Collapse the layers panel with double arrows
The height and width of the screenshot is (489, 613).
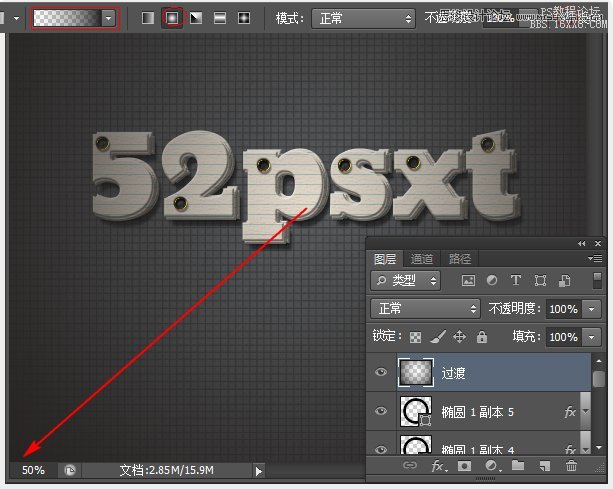tap(582, 244)
